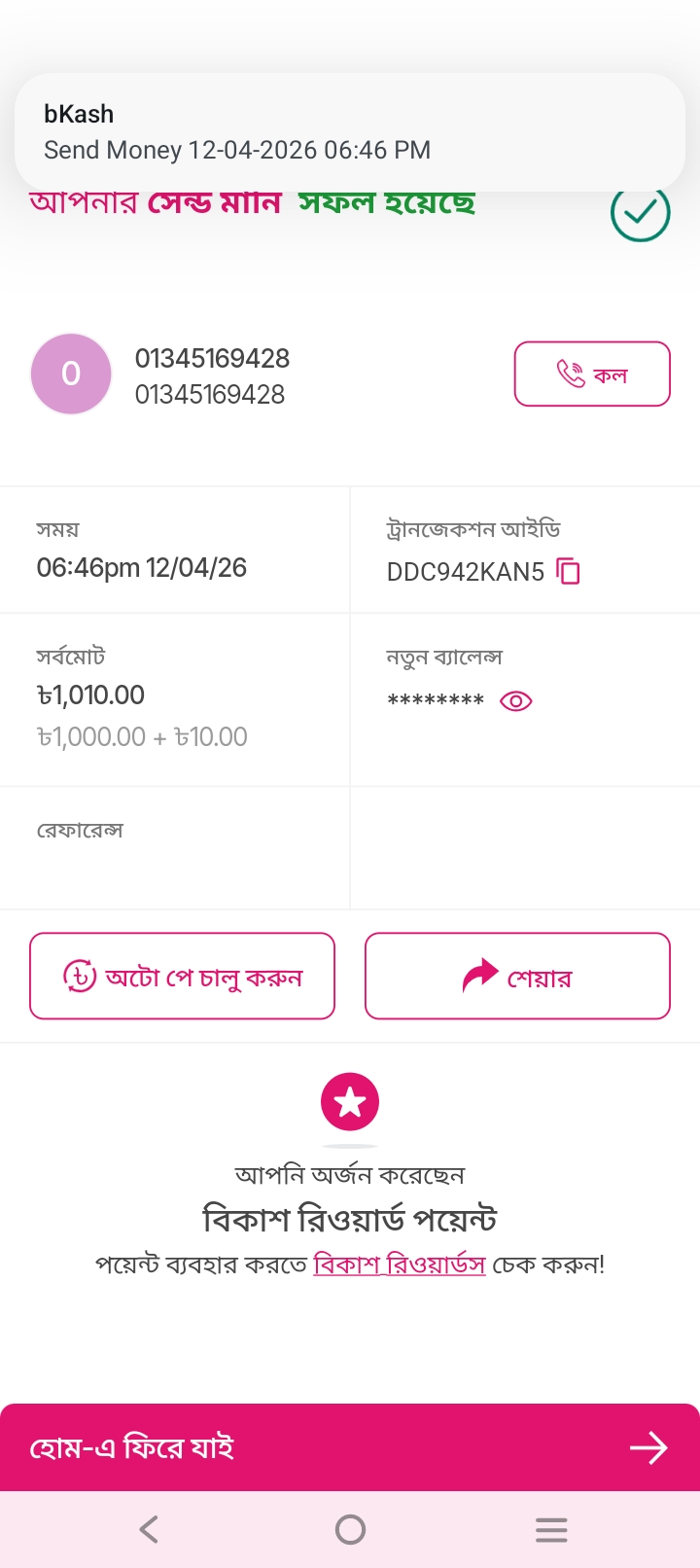Tap the recipient avatar circle
This screenshot has width=700, height=1568.
pos(71,374)
